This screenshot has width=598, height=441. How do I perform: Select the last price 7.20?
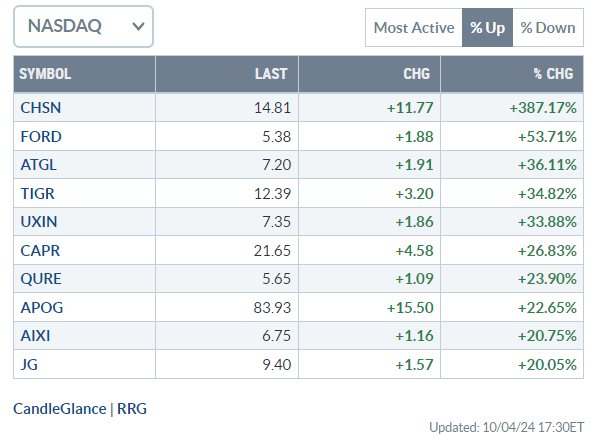(276, 165)
